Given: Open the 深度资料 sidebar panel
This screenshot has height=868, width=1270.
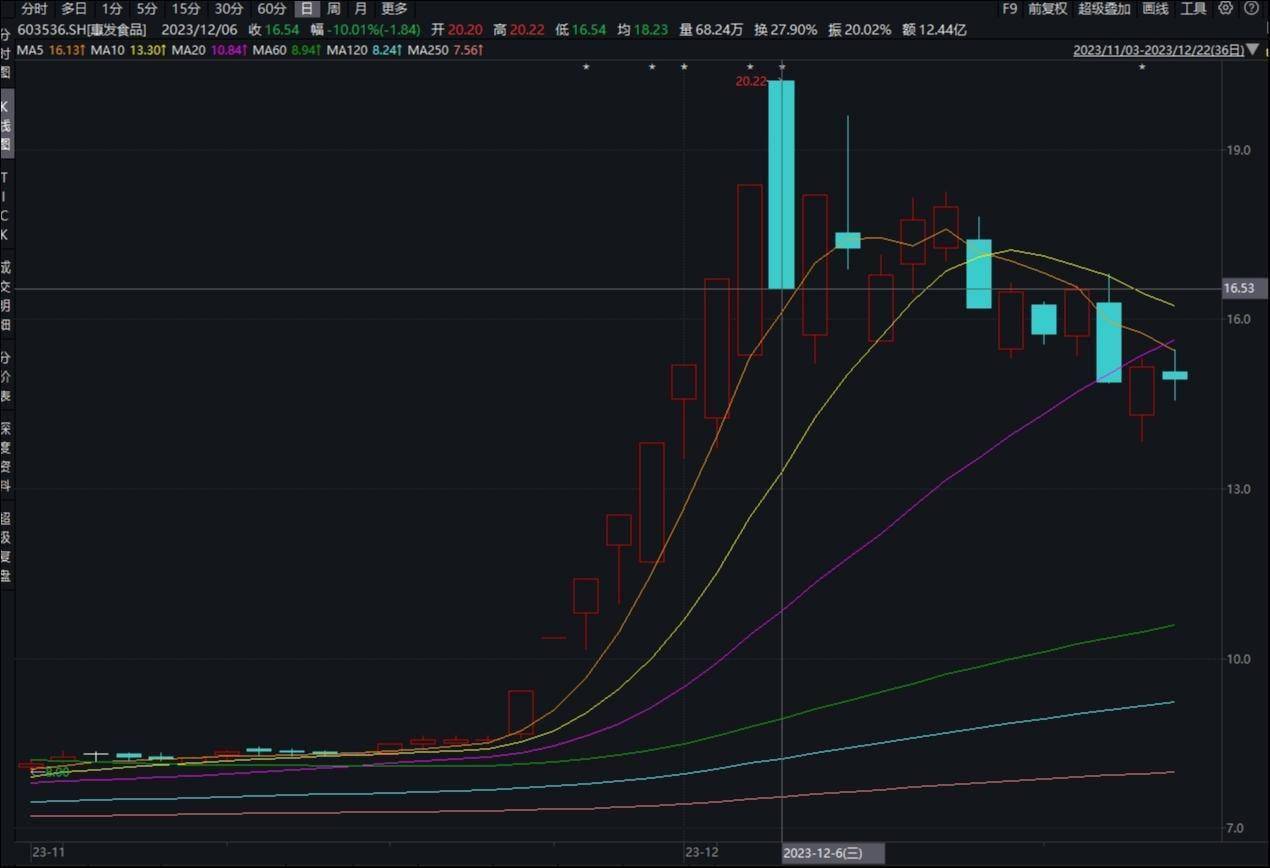Looking at the screenshot, I should 5,458.
